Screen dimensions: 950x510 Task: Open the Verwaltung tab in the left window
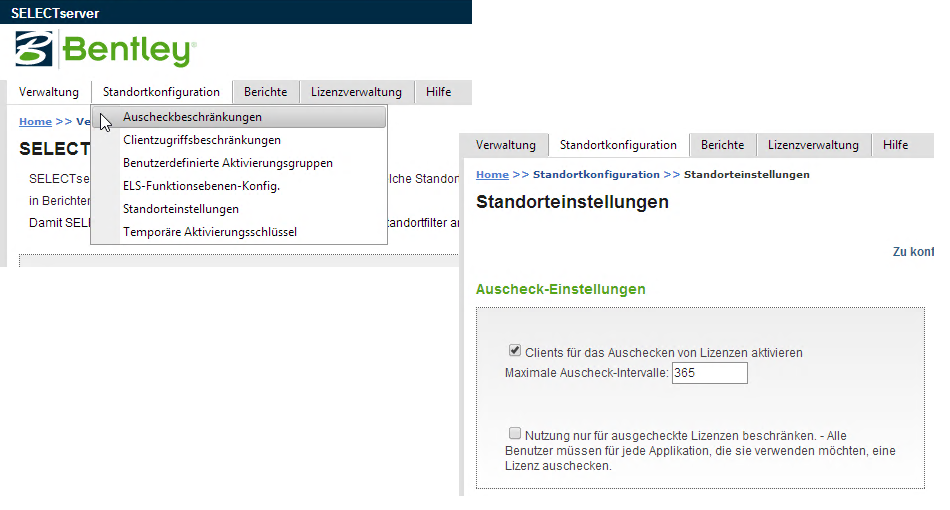click(48, 92)
